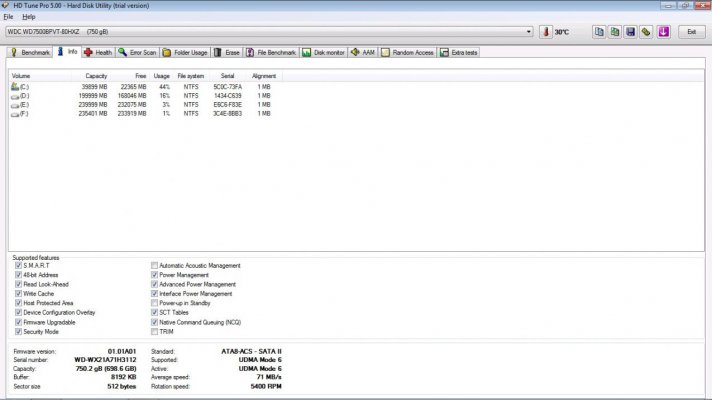Toggle the TRIM checkbox
Screen dimensions: 712x400
[x=154, y=332]
